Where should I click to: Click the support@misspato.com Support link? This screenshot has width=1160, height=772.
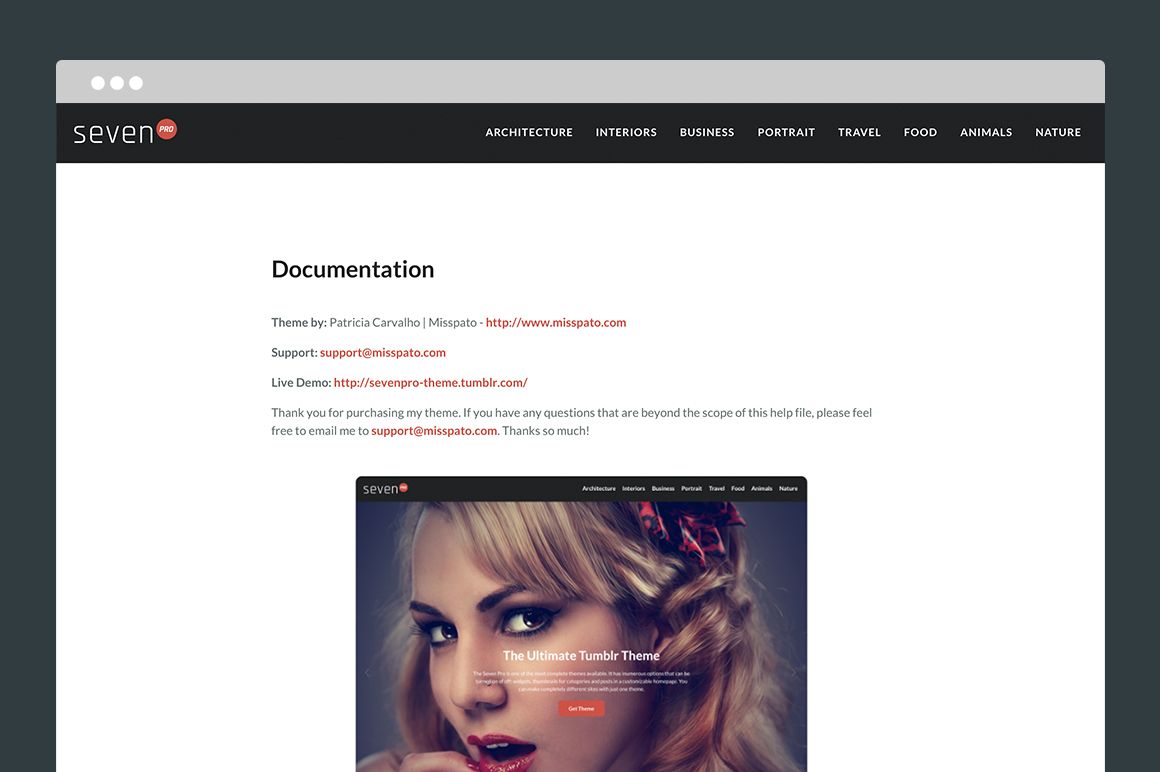pos(382,352)
